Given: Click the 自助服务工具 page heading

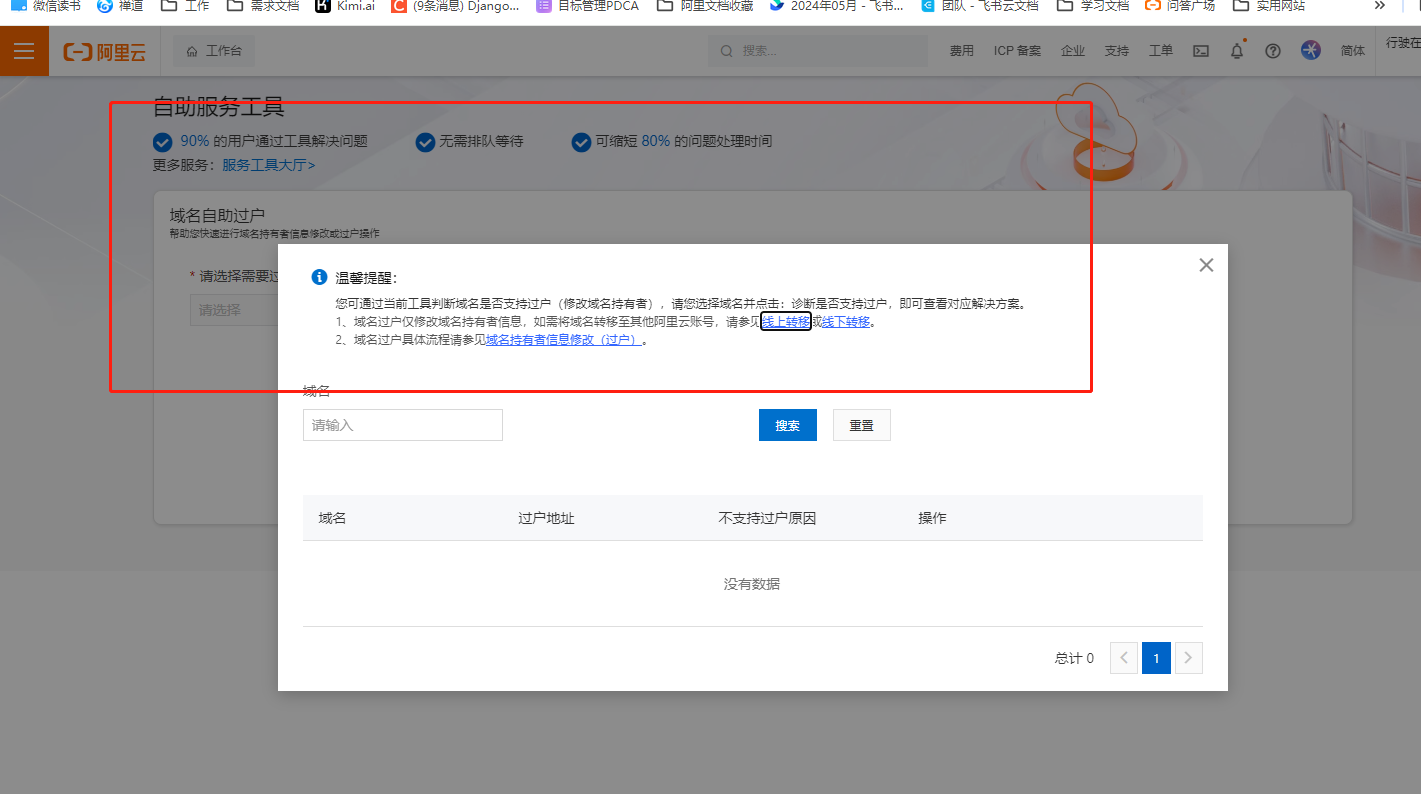Looking at the screenshot, I should tap(219, 107).
